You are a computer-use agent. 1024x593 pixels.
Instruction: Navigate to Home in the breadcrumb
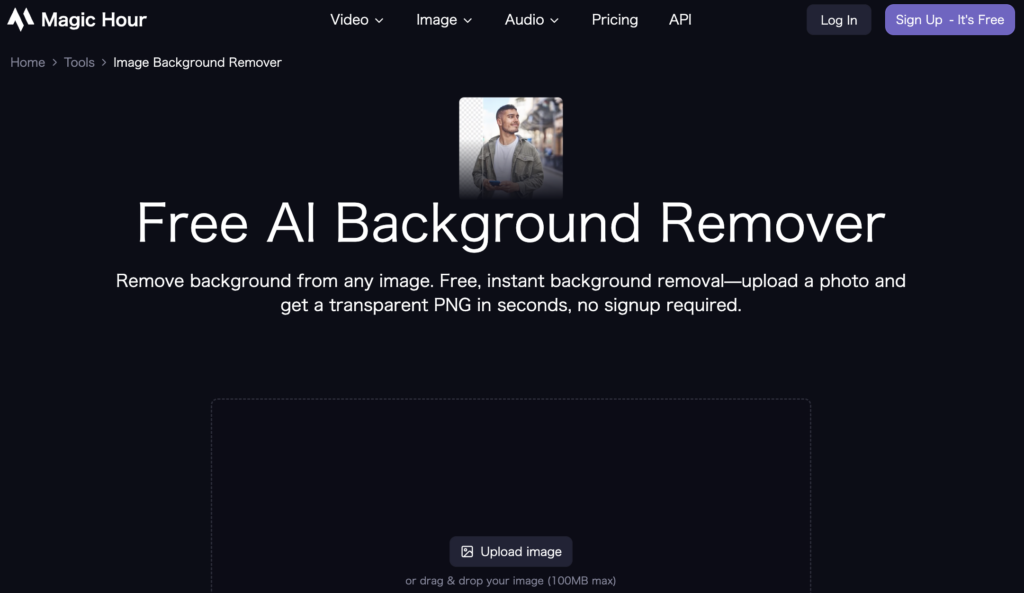point(27,62)
